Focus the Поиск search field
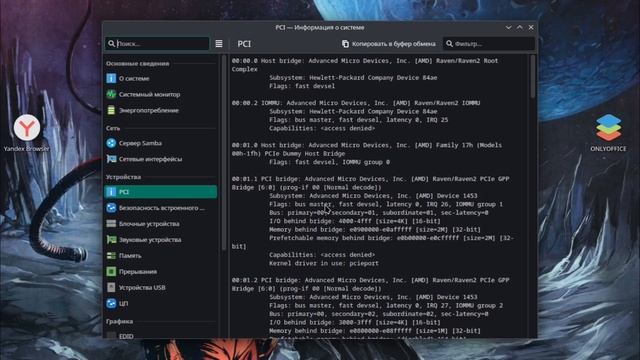This screenshot has height=360, width=640. pos(157,44)
